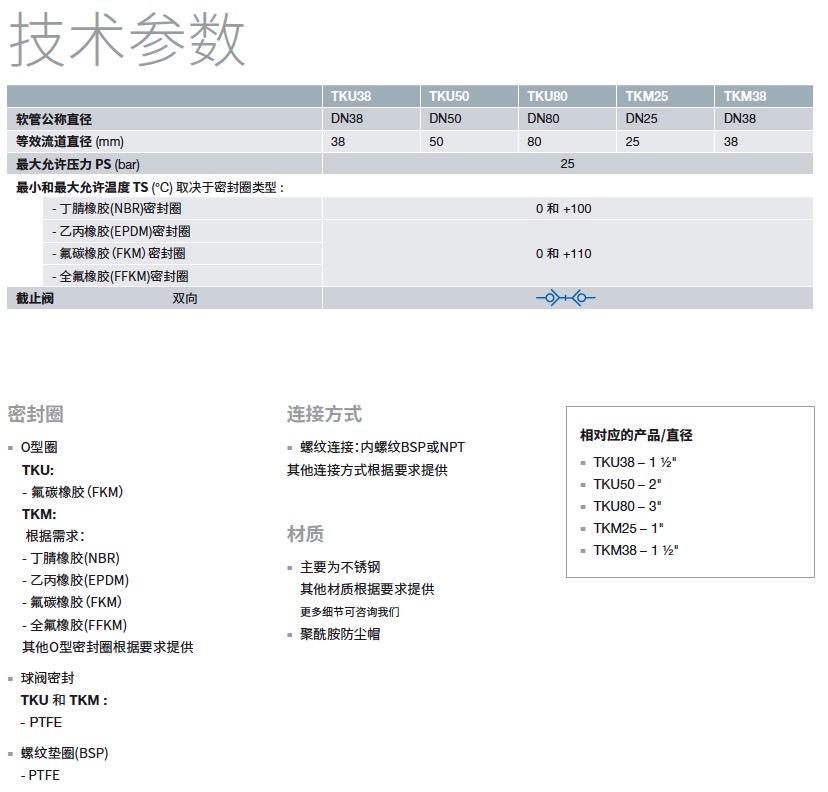Image resolution: width=828 pixels, height=792 pixels.
Task: Click the 螺纹连接:内螺纹BSP或NPT bullet
Action: coord(382,447)
